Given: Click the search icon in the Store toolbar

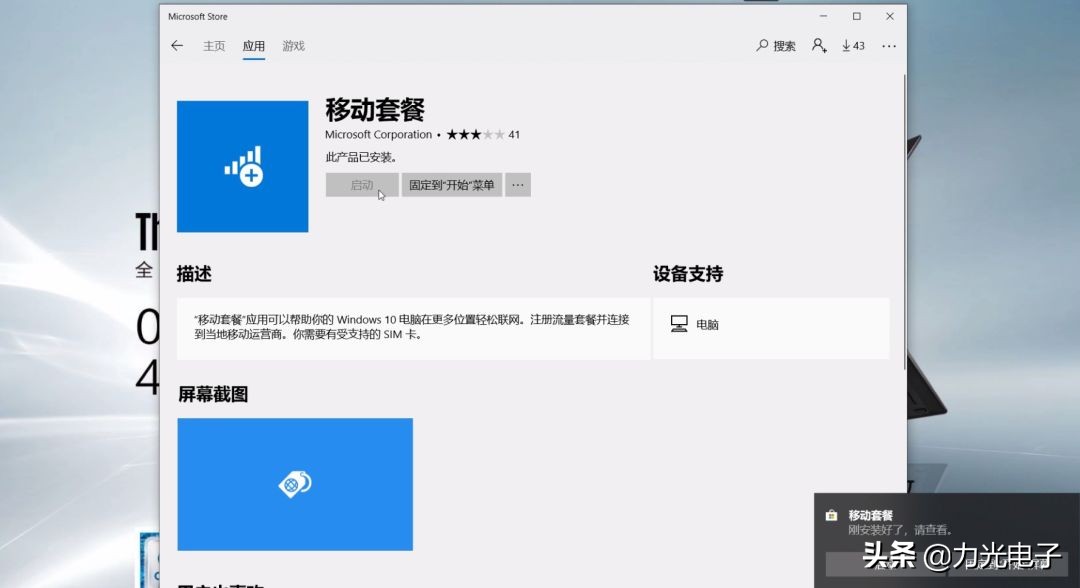Looking at the screenshot, I should point(763,45).
